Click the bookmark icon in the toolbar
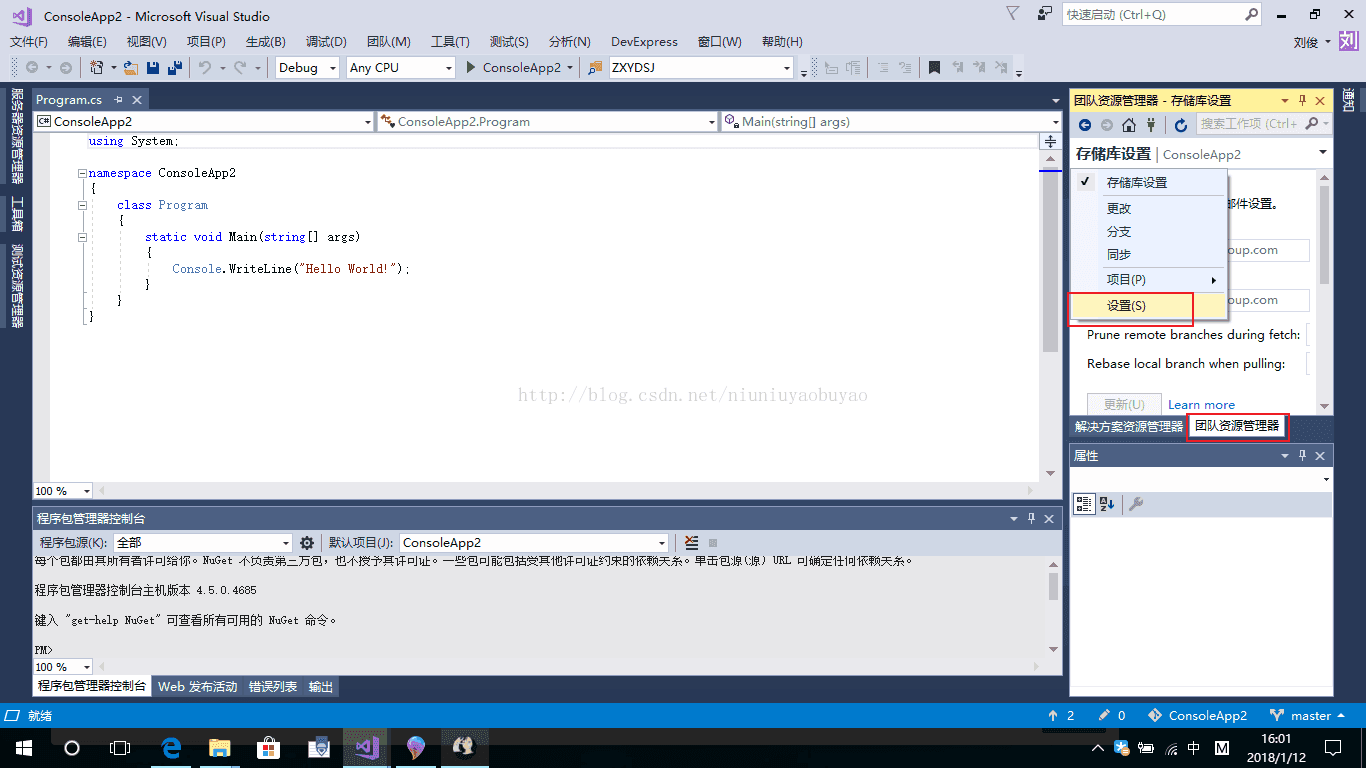The width and height of the screenshot is (1366, 768). pyautogui.click(x=934, y=68)
